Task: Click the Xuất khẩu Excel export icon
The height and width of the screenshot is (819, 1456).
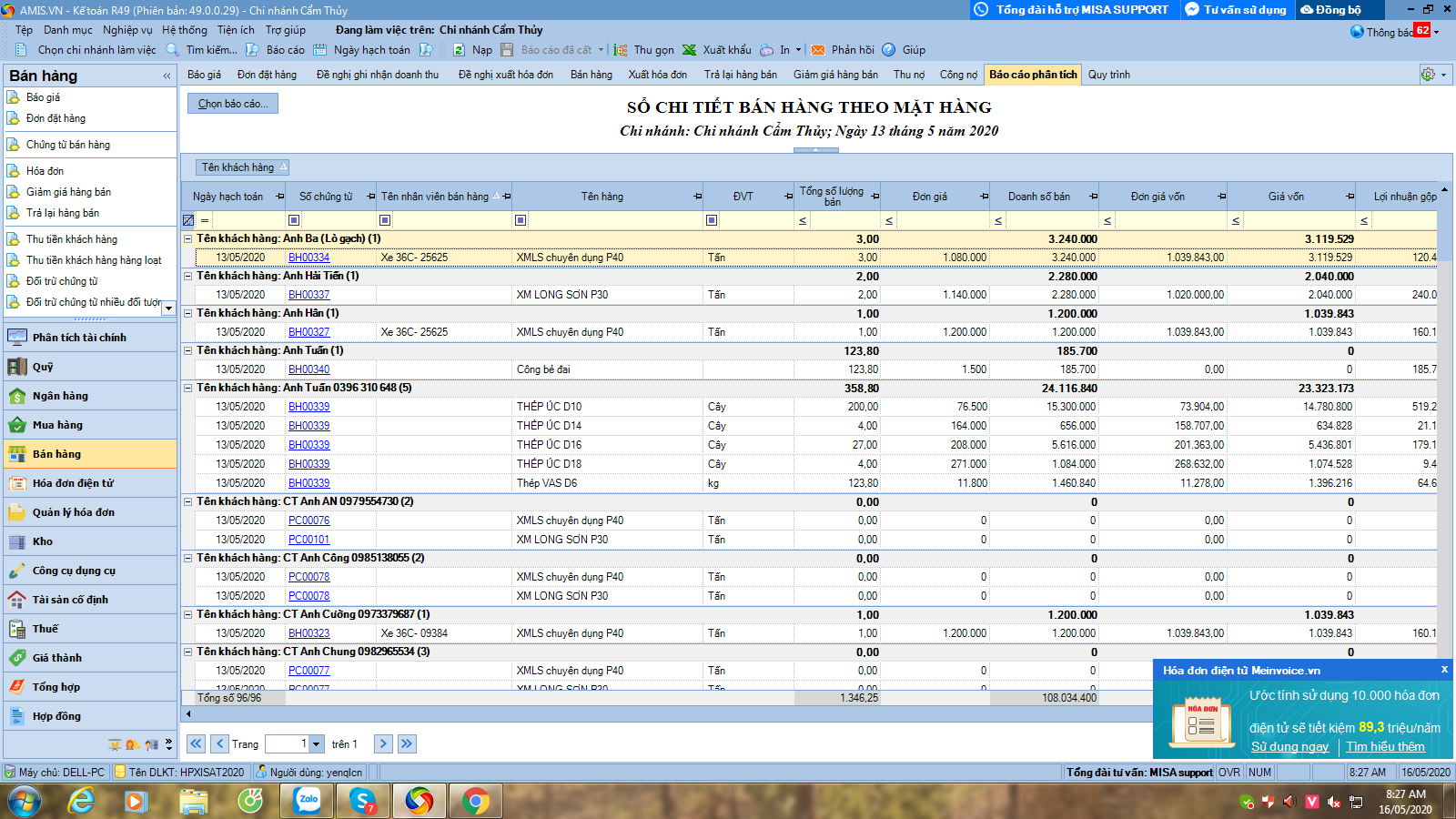Action: click(x=690, y=50)
